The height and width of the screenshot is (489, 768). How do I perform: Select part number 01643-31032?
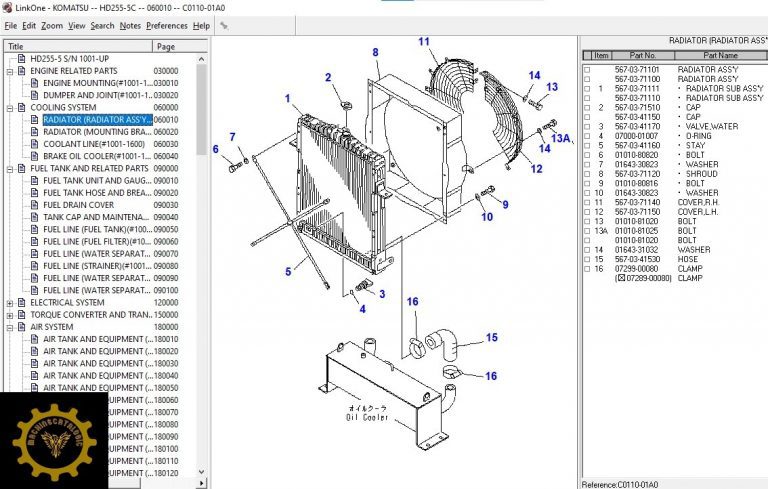tap(637, 249)
